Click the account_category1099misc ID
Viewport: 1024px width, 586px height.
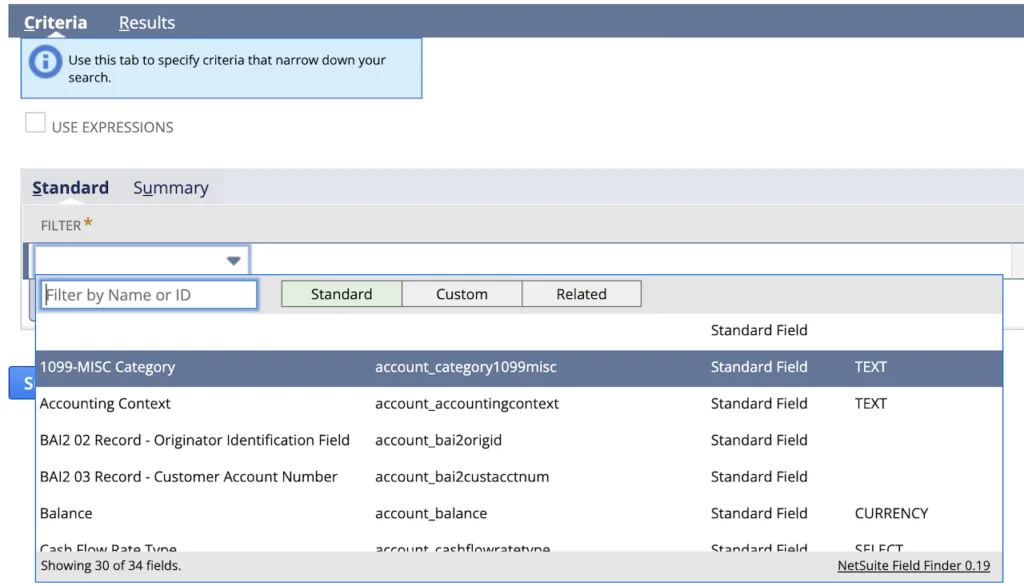coord(466,367)
